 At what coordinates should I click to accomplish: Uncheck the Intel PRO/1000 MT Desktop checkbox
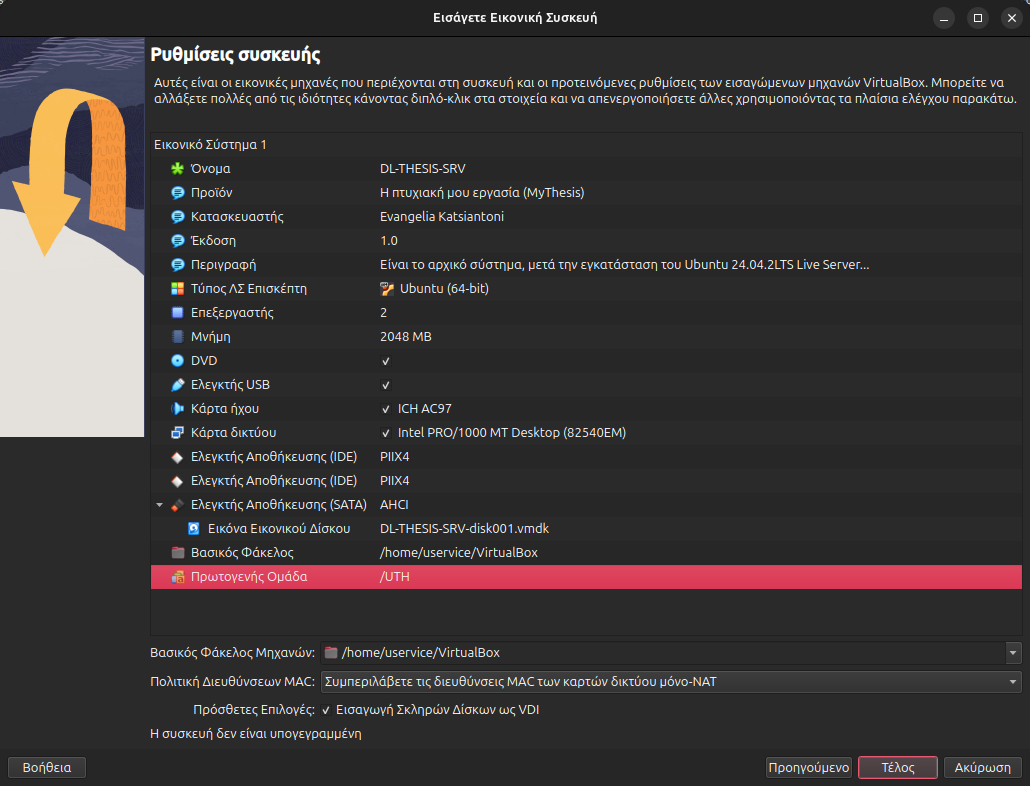click(x=386, y=433)
